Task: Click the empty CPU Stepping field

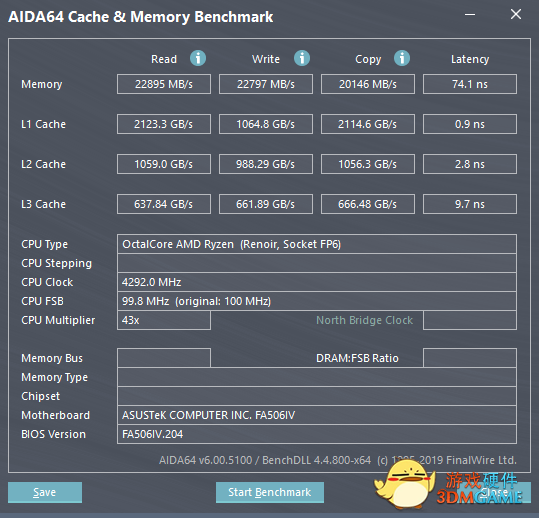Action: [x=317, y=263]
